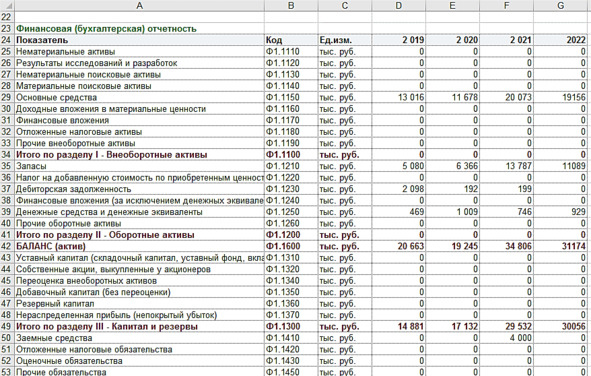591x376 pixels.
Task: Select value '192' in 2020 column
Action: 453,189
